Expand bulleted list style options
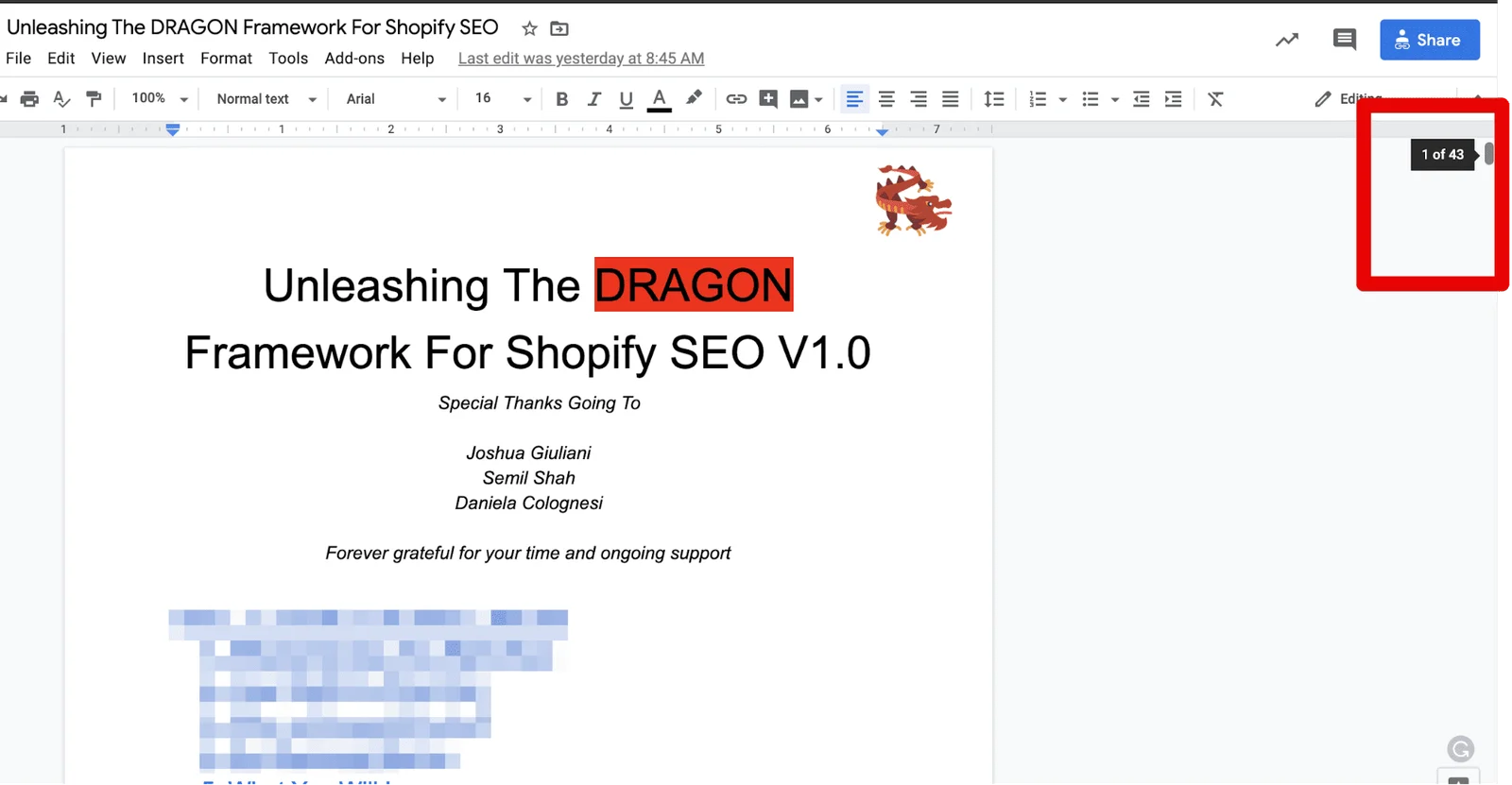 pyautogui.click(x=1115, y=99)
